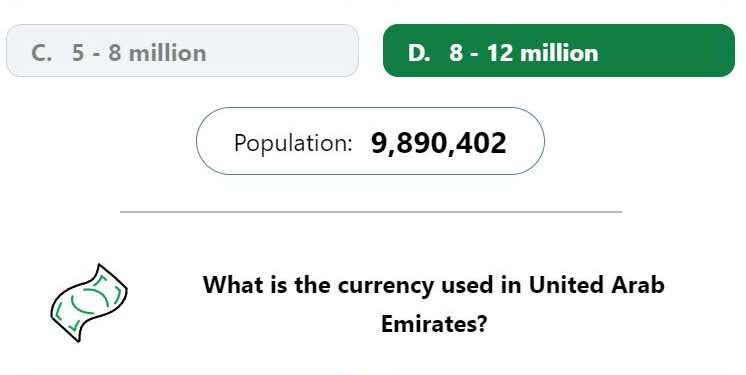This screenshot has height=375, width=746.
Task: Click the '8 - 12 million' text
Action: (x=523, y=52)
